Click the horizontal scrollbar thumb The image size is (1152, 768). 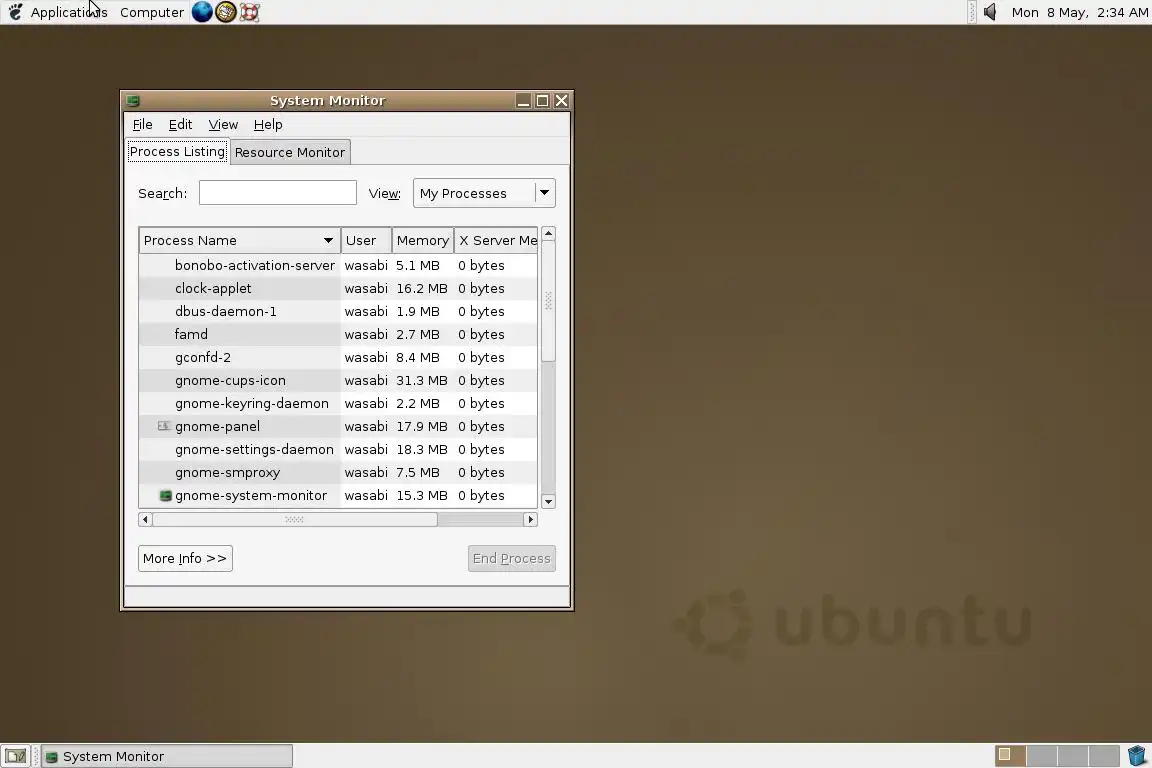[x=294, y=520]
